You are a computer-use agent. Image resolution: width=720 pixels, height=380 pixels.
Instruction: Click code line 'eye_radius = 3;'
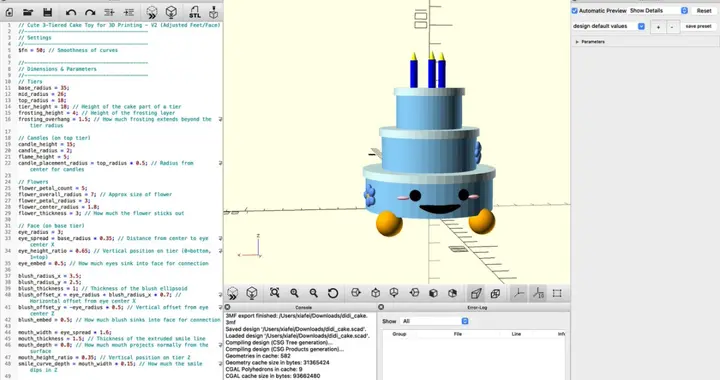(41, 232)
